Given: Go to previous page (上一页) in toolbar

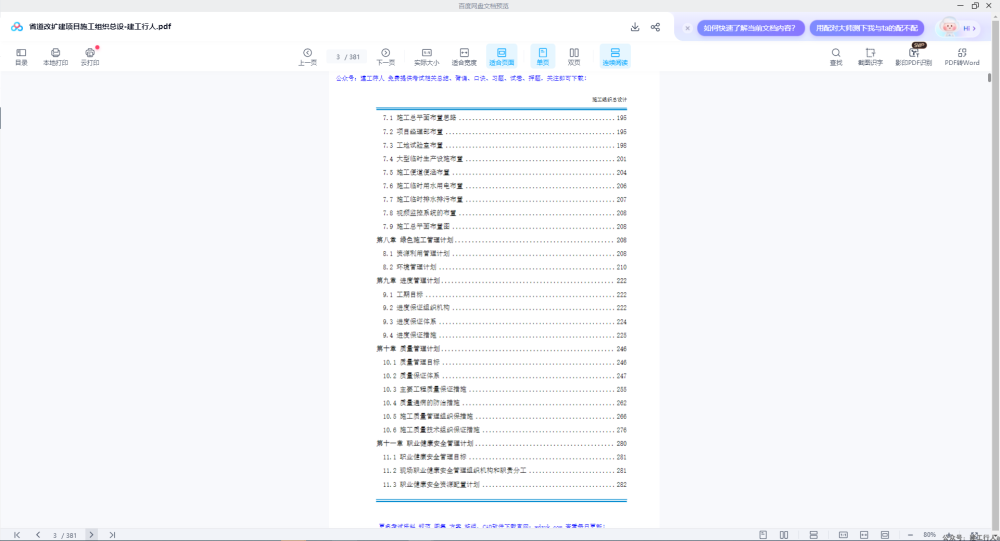Looking at the screenshot, I should (x=307, y=57).
